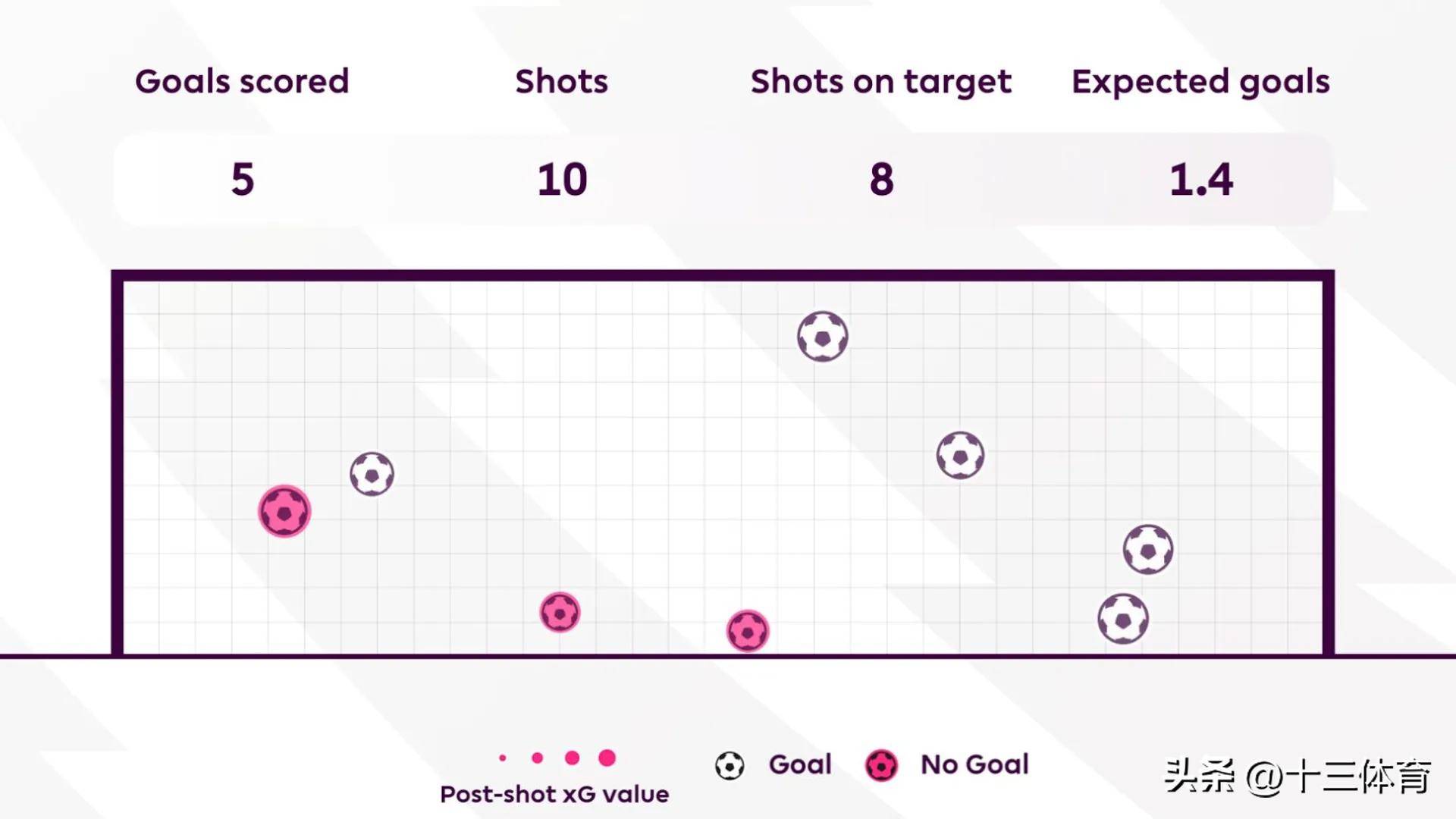
Task: Click the white goal ball just right of centre
Action: tap(960, 455)
